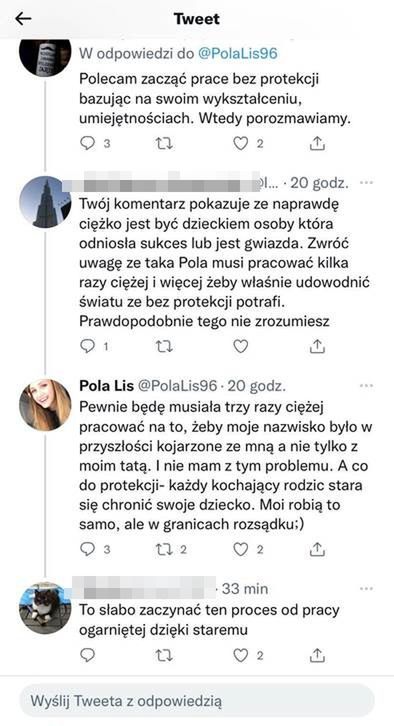The image size is (394, 726).
Task: Share the 'Twój komentarz pokazuje' tweet
Action: [x=317, y=346]
